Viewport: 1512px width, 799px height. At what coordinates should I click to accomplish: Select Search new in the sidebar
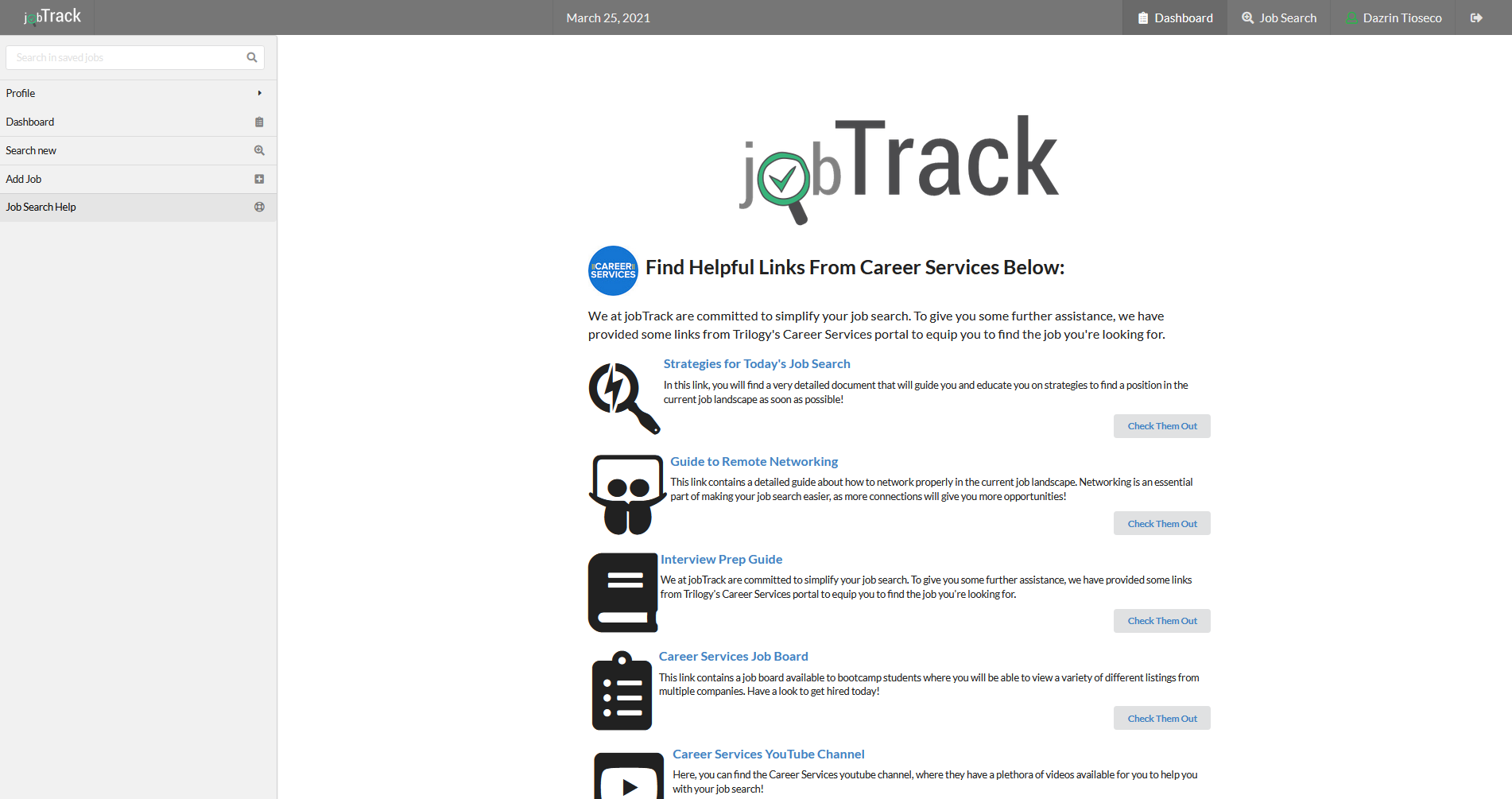(x=138, y=150)
